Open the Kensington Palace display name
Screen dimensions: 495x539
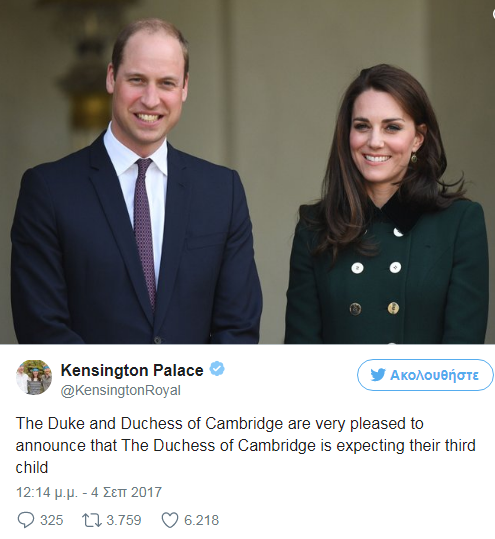click(132, 370)
